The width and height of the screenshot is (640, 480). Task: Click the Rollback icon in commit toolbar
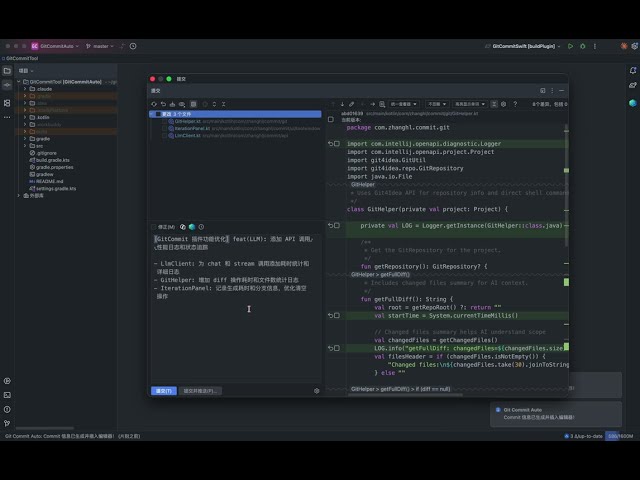163,104
